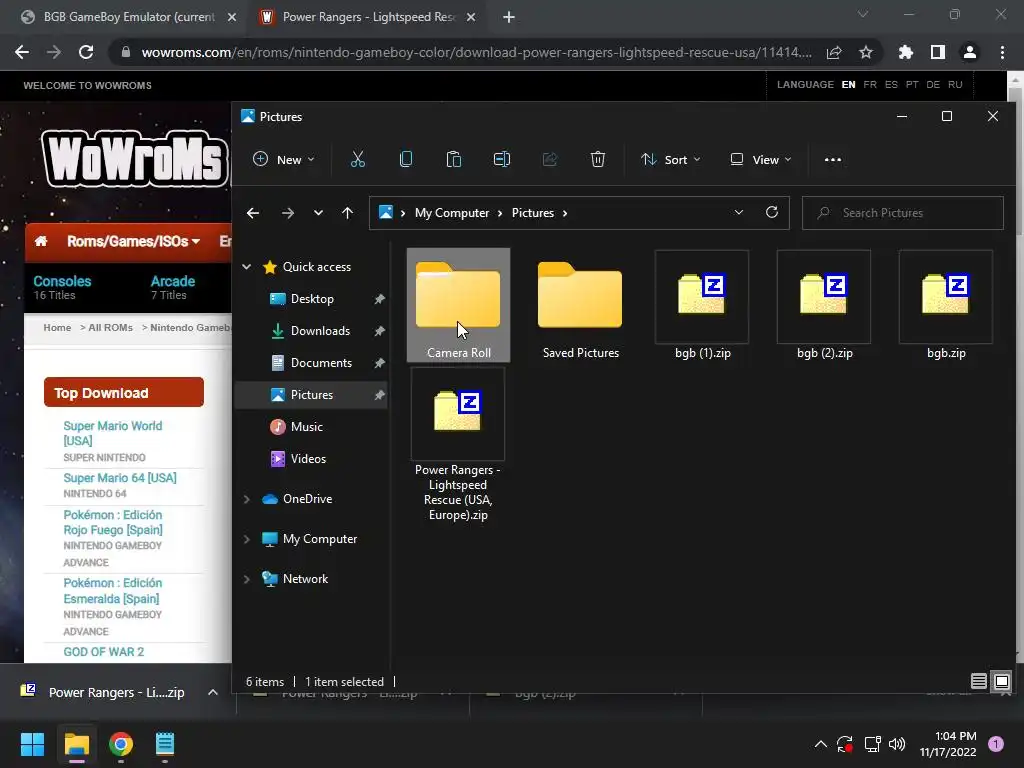Open a new Chrome tab

pyautogui.click(x=509, y=17)
